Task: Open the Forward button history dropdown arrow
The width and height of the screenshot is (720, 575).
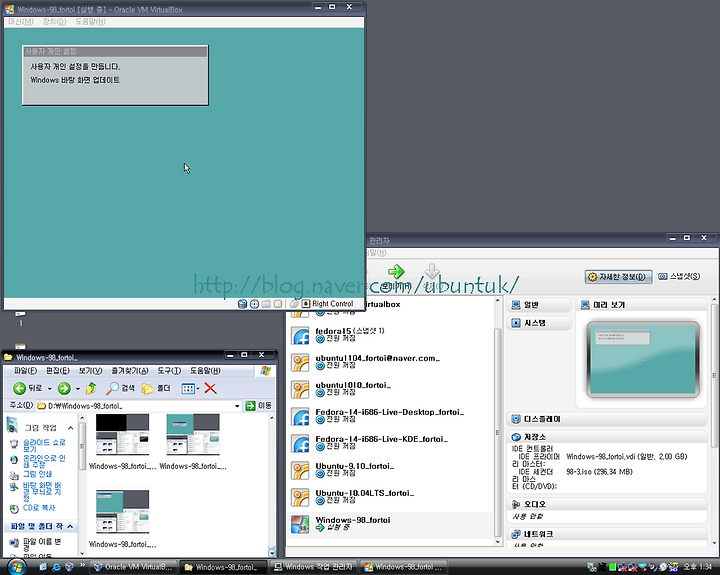Action: click(x=78, y=389)
